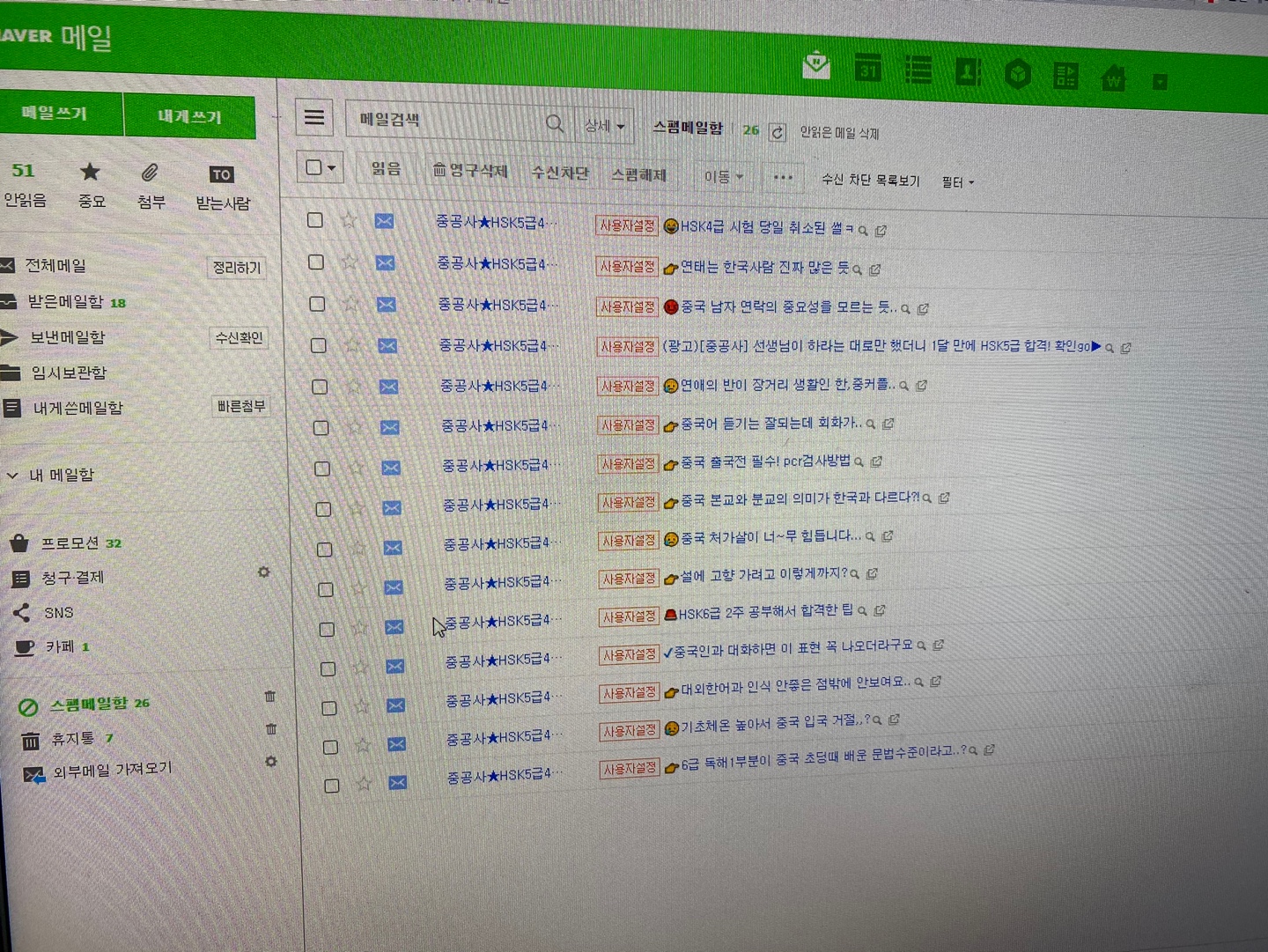Screen dimensions: 1268x952
Task: Open the 보낸메일함 folder
Action: pos(67,337)
